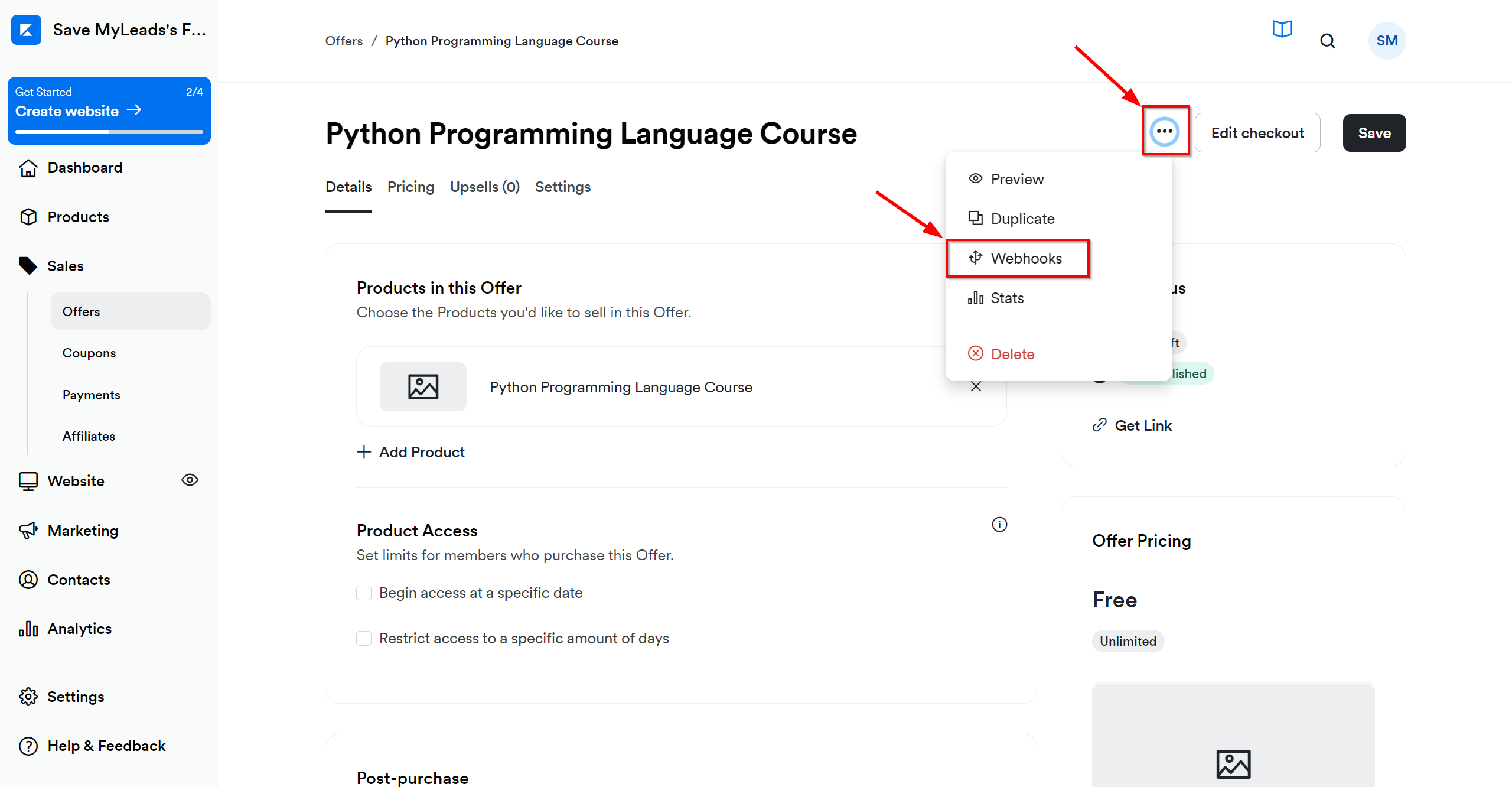Viewport: 1512px width, 787px height.
Task: Click Edit checkout button
Action: click(x=1257, y=133)
